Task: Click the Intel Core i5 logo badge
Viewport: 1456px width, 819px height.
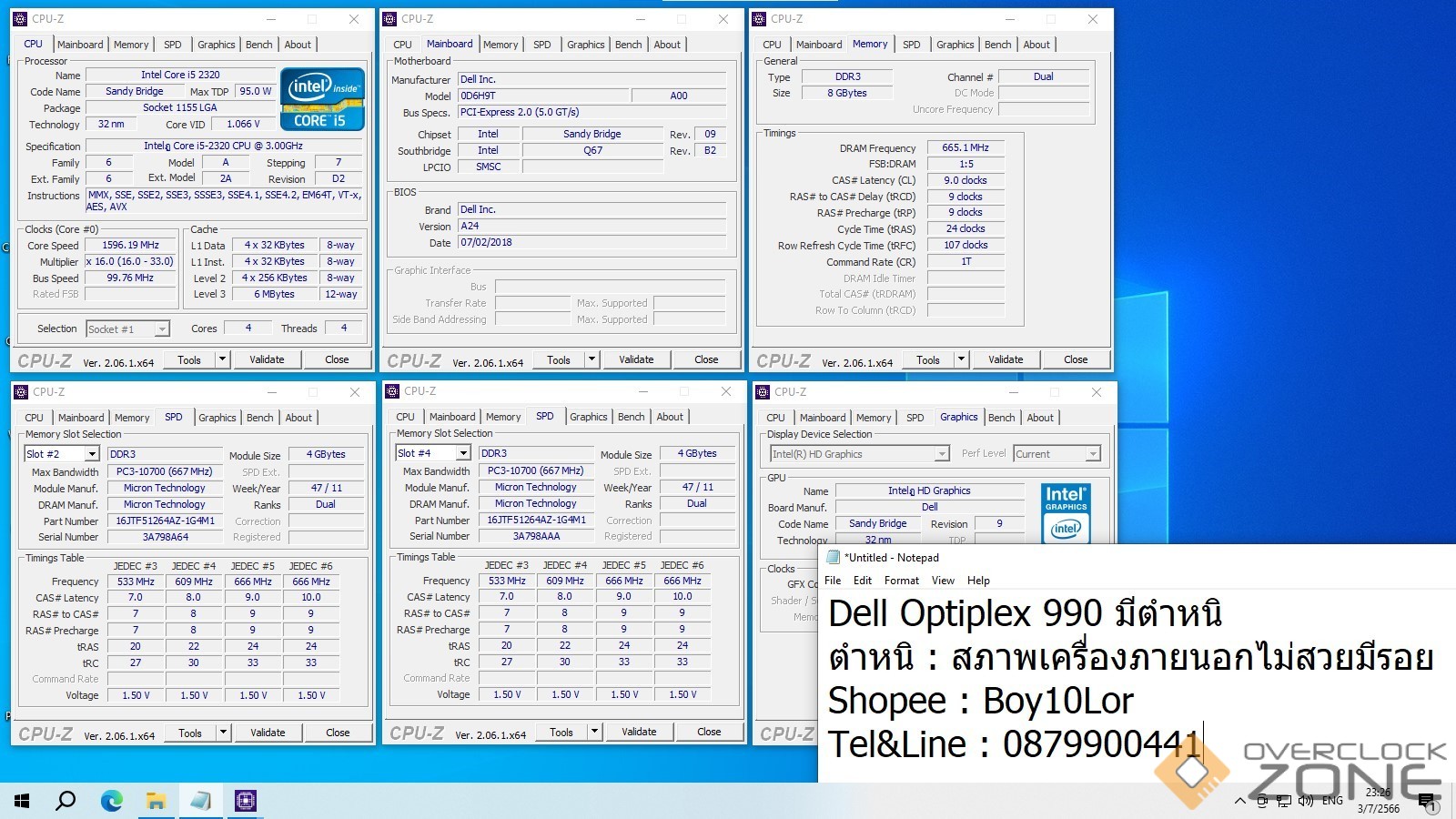Action: coord(322,99)
